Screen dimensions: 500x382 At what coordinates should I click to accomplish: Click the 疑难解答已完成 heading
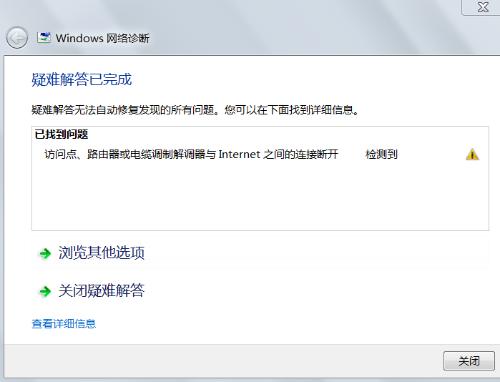pos(82,79)
